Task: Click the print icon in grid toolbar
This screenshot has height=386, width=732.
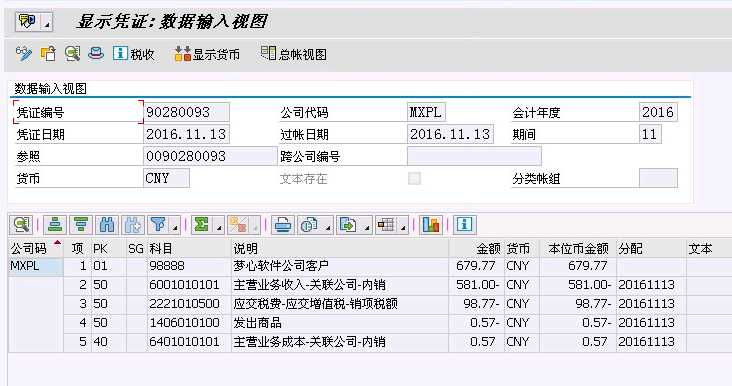Action: pyautogui.click(x=282, y=225)
